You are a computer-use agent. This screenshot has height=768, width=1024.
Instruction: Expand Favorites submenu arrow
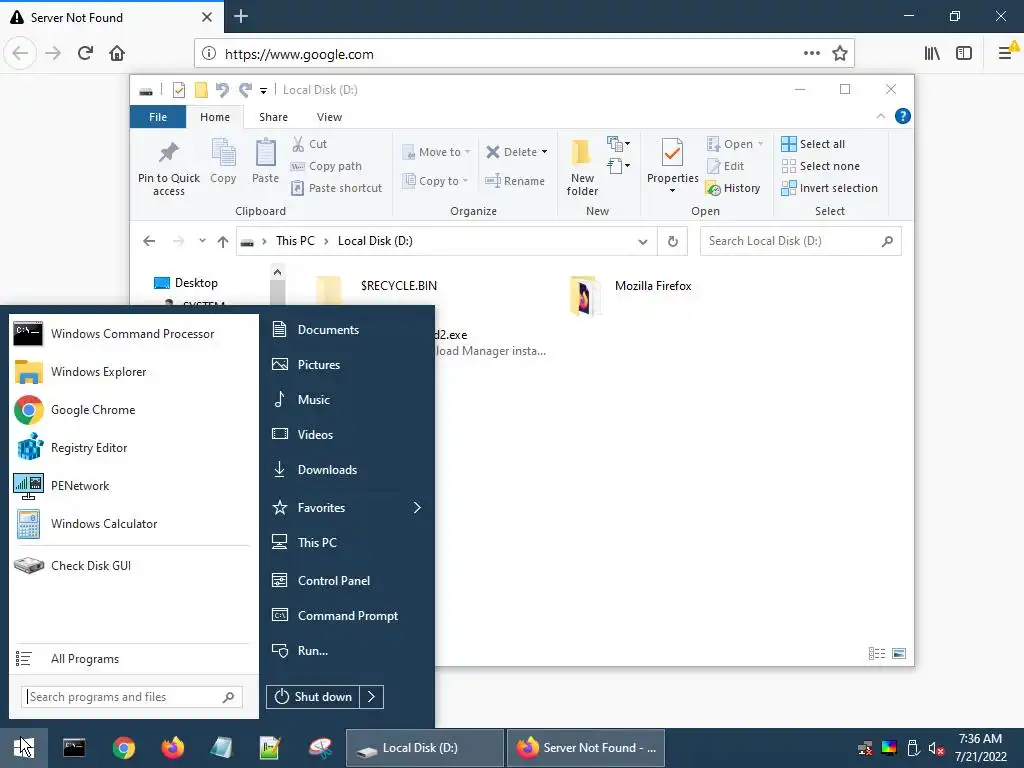pos(417,507)
